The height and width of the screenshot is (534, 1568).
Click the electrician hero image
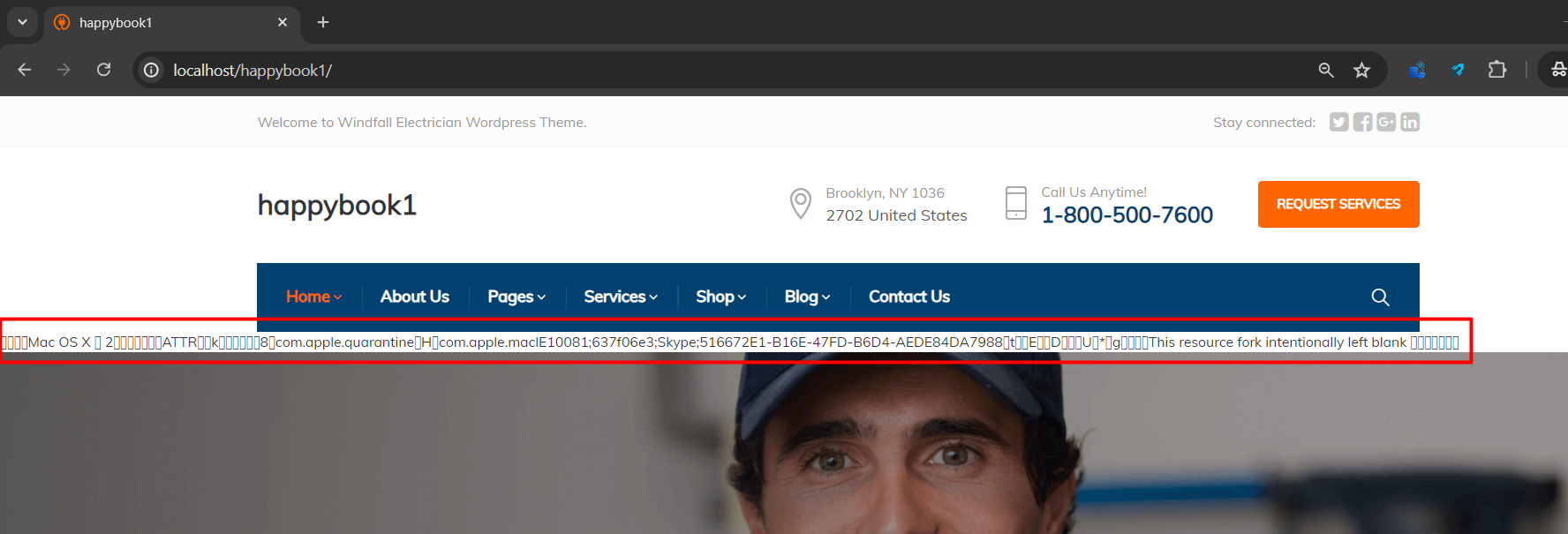pos(784,443)
